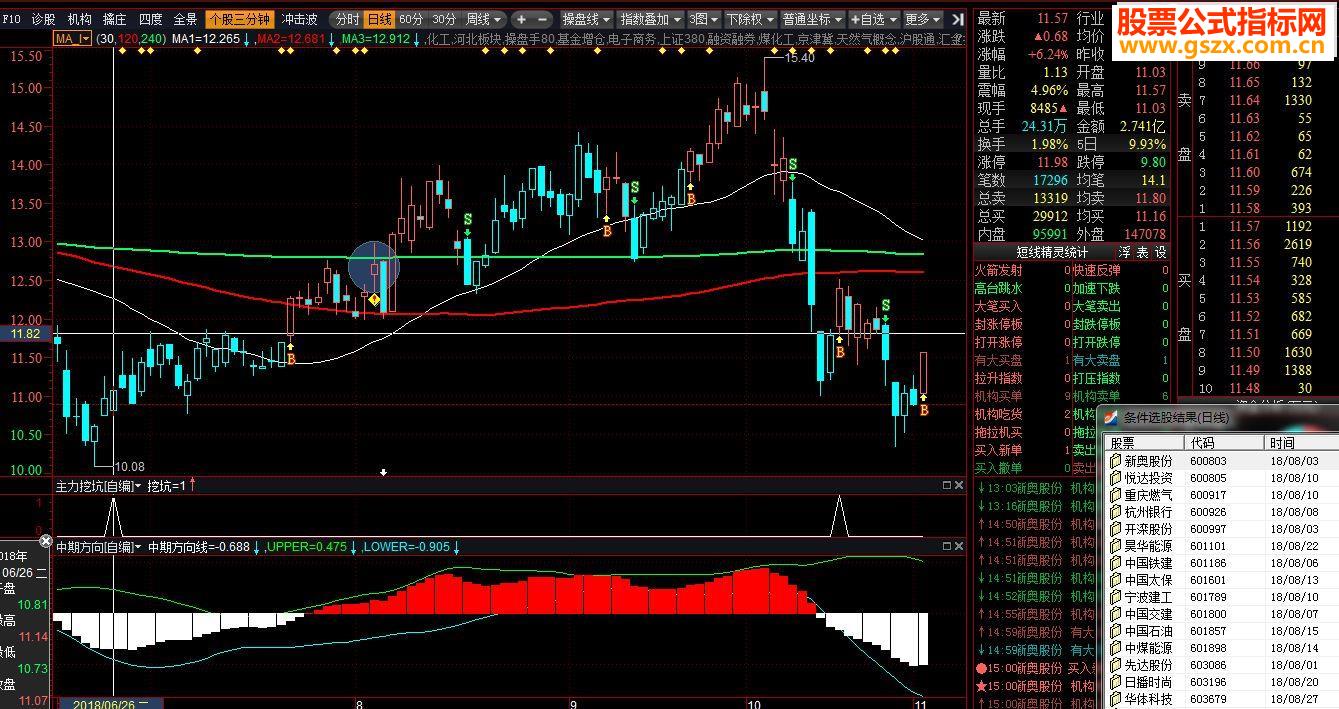
Task: Click the 浮 float button
Action: click(x=1124, y=252)
